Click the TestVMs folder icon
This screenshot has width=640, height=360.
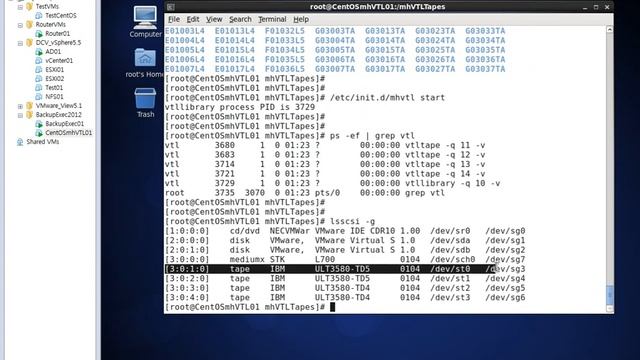29,7
